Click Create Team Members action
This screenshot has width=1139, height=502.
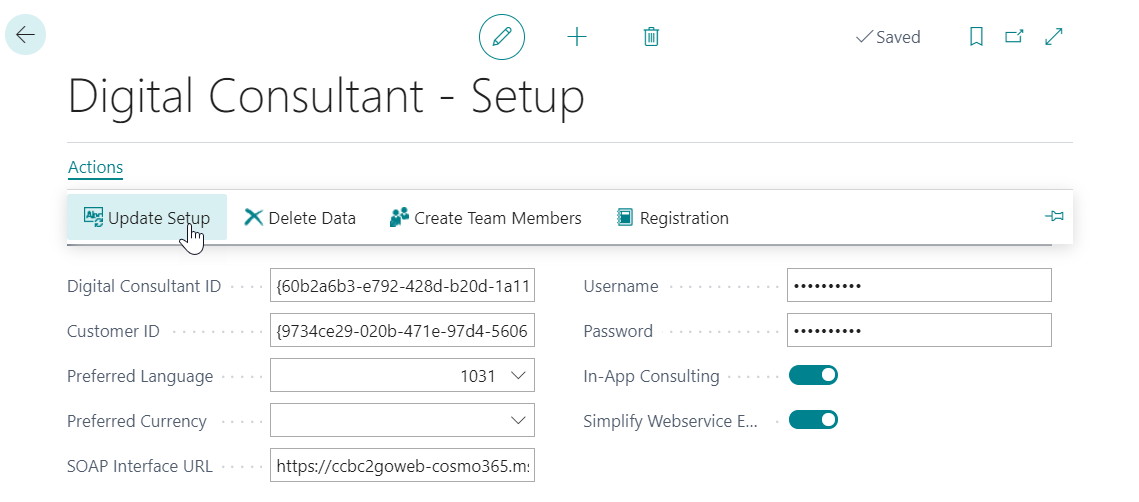tap(486, 218)
